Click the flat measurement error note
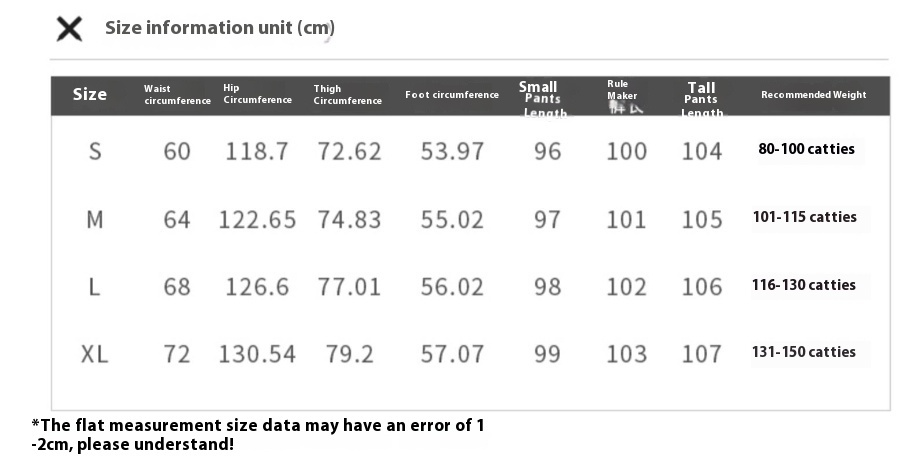 coord(258,435)
